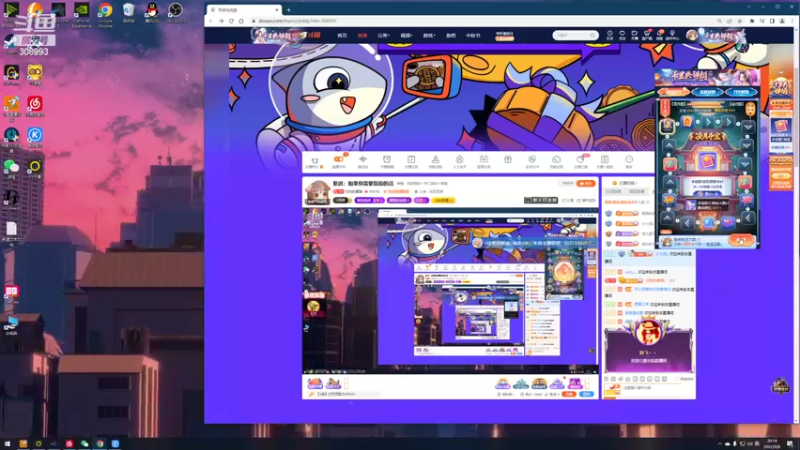The height and width of the screenshot is (450, 800).
Task: Click the upper up-chevron in the game widget
Action: 669,146
